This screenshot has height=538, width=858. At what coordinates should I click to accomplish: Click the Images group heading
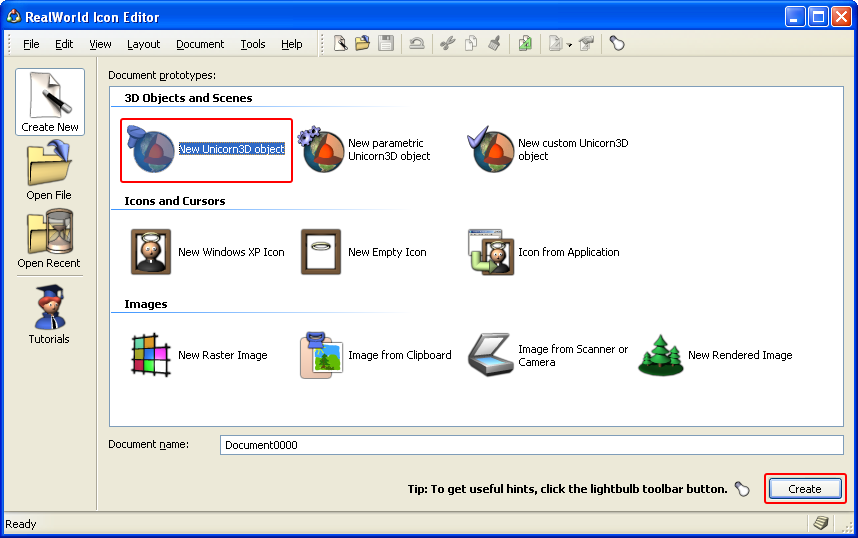pyautogui.click(x=146, y=304)
